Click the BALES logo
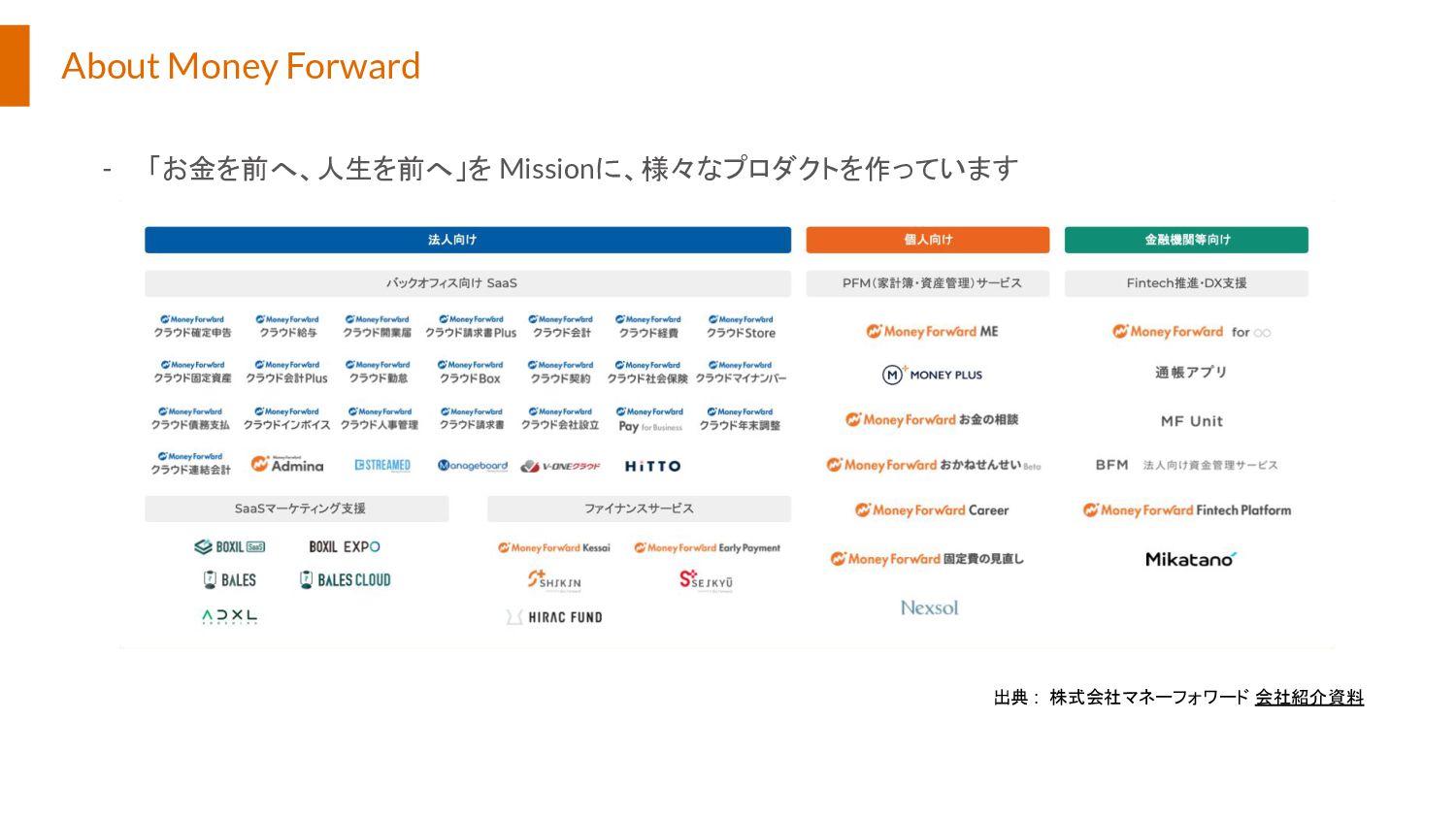This screenshot has width=1456, height=819. [x=230, y=579]
